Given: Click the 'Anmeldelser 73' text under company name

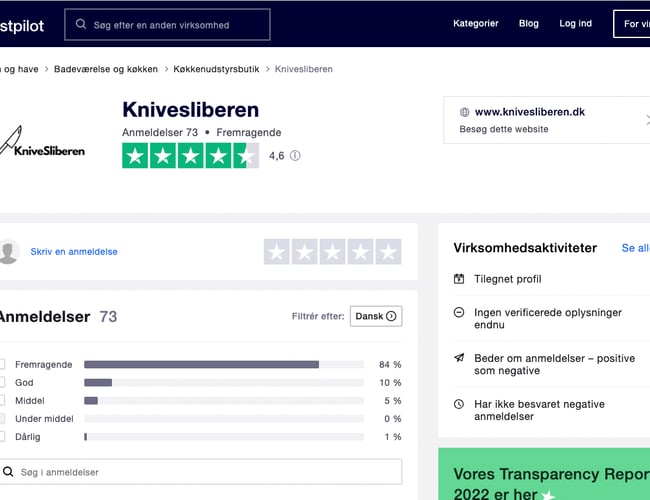Looking at the screenshot, I should (160, 133).
